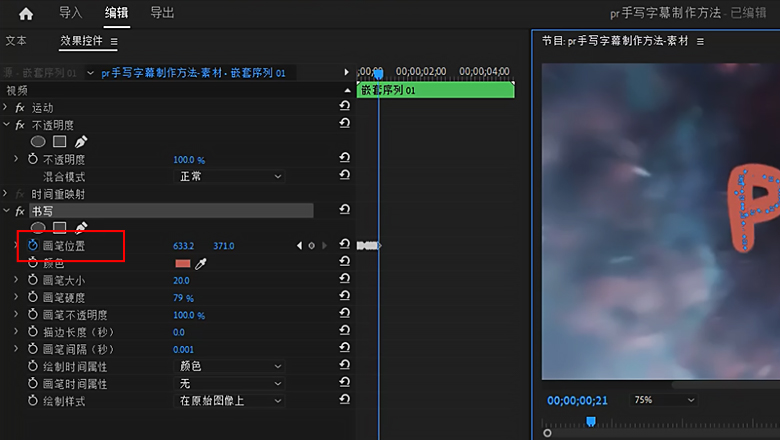Reset the 画笔大小 parameter

344,278
